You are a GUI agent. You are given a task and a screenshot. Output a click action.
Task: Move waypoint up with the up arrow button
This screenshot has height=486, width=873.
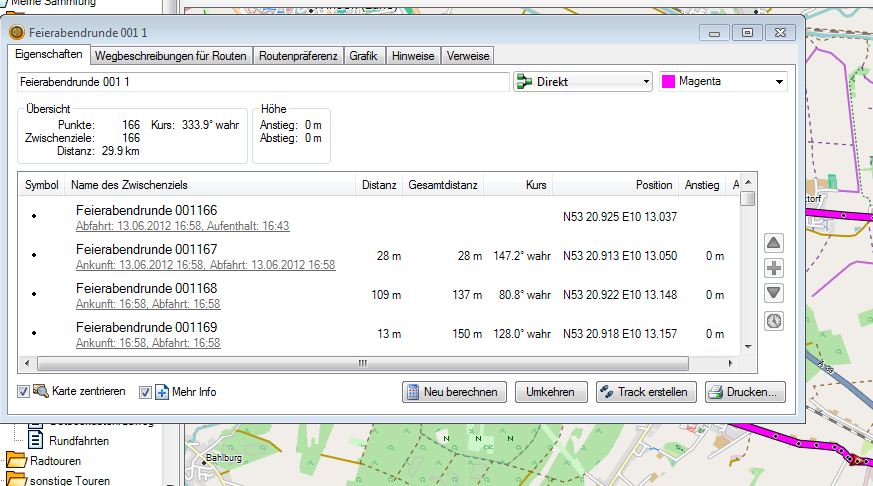pos(774,243)
